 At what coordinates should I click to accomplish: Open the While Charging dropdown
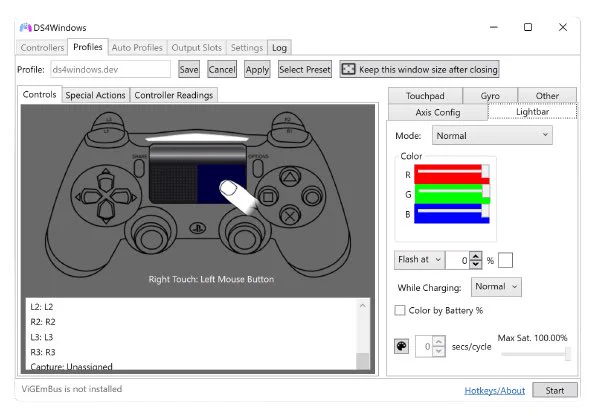(496, 287)
